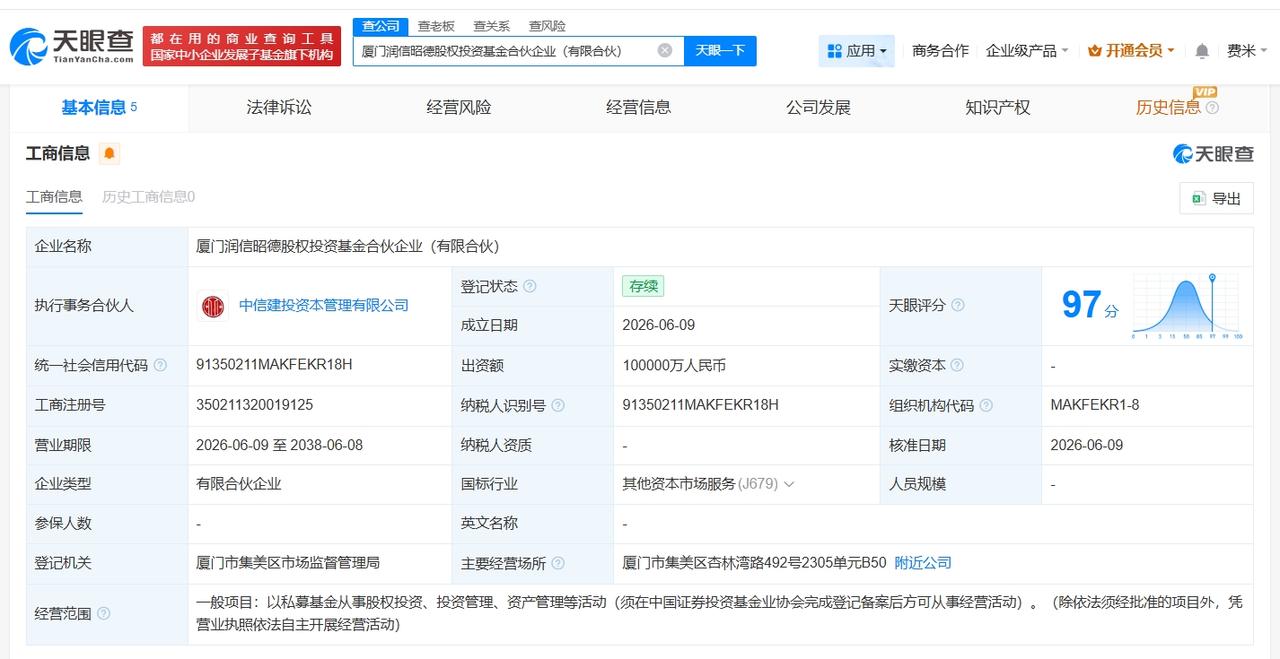
Task: Open the 费米 user account dropdown
Action: click(1247, 51)
